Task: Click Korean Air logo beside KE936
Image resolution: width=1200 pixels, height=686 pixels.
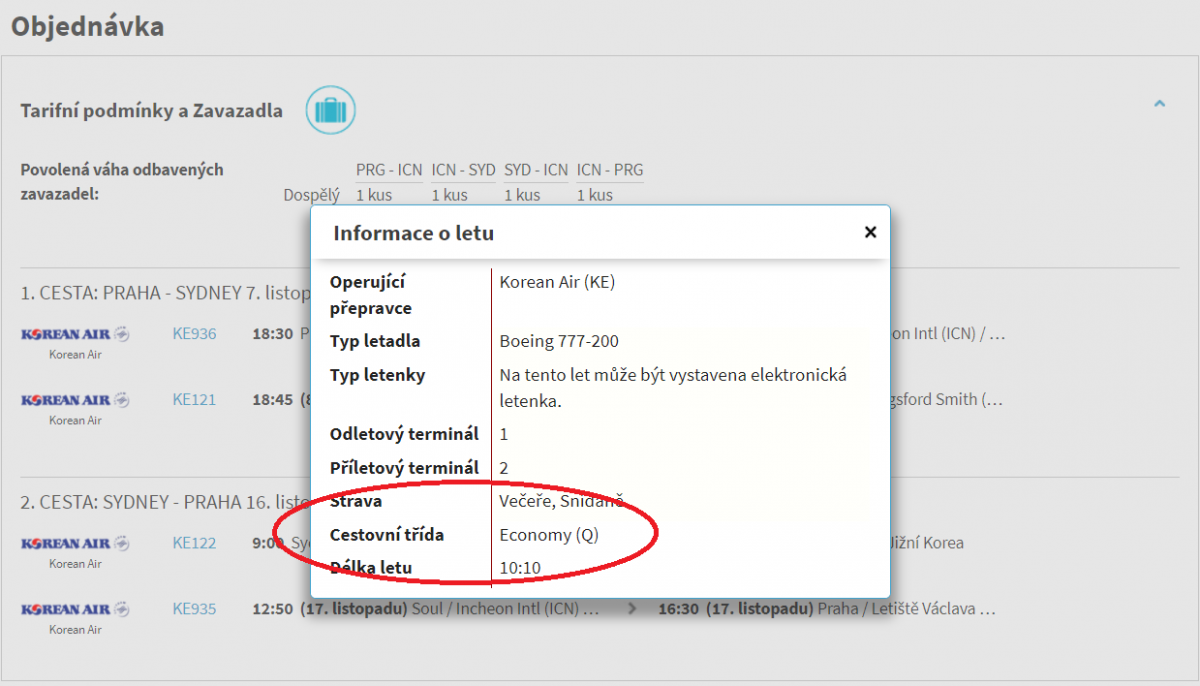Action: [x=75, y=335]
